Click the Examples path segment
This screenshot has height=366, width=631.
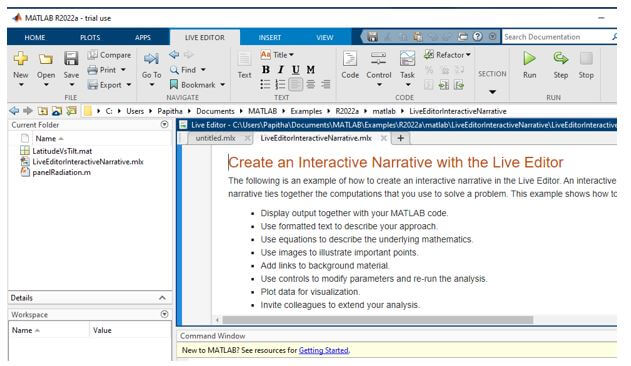[x=306, y=111]
